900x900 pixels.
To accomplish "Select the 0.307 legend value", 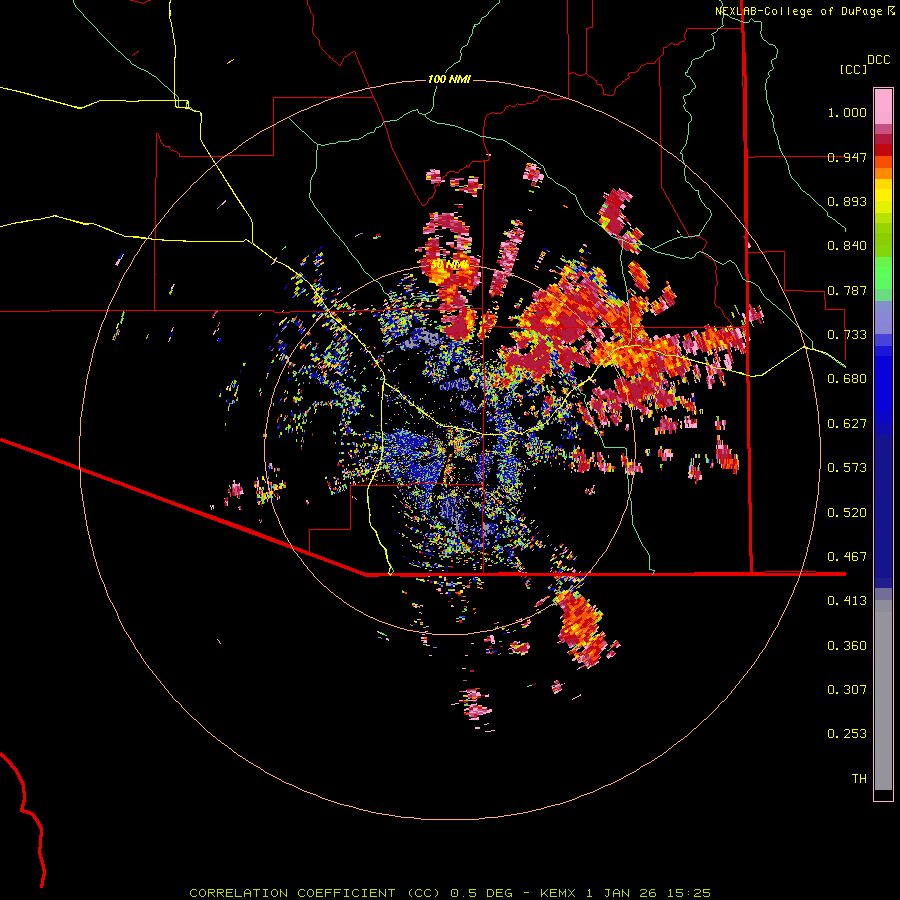I will pyautogui.click(x=847, y=690).
